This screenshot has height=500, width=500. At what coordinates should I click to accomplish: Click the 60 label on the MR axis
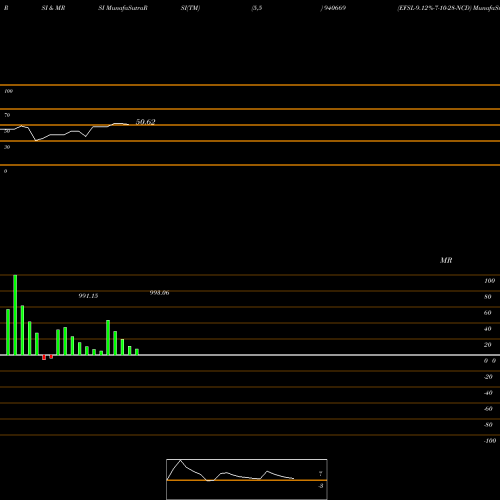487,313
